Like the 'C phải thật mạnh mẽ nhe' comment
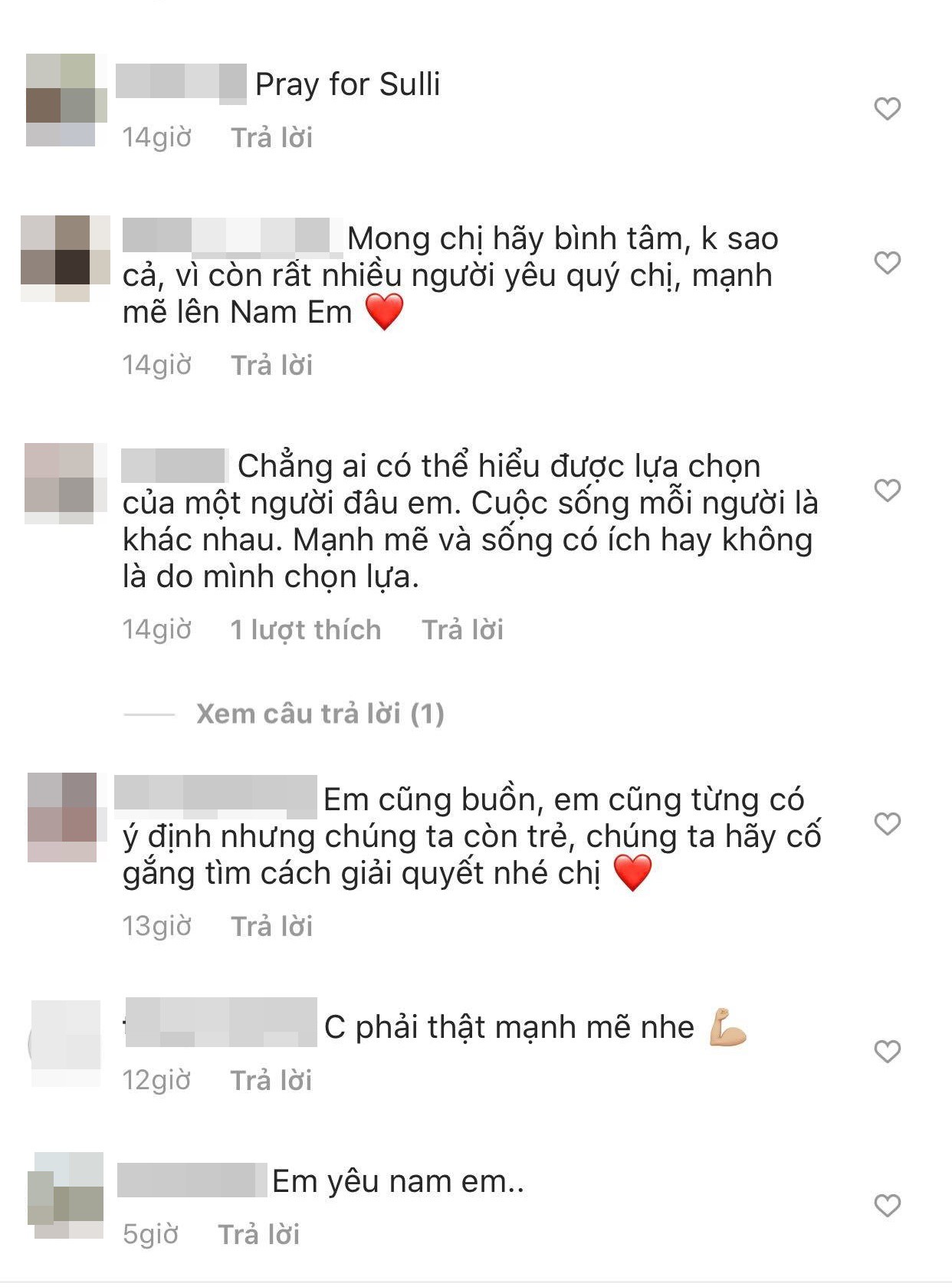Viewport: 952px width, 1287px height. click(x=887, y=1052)
